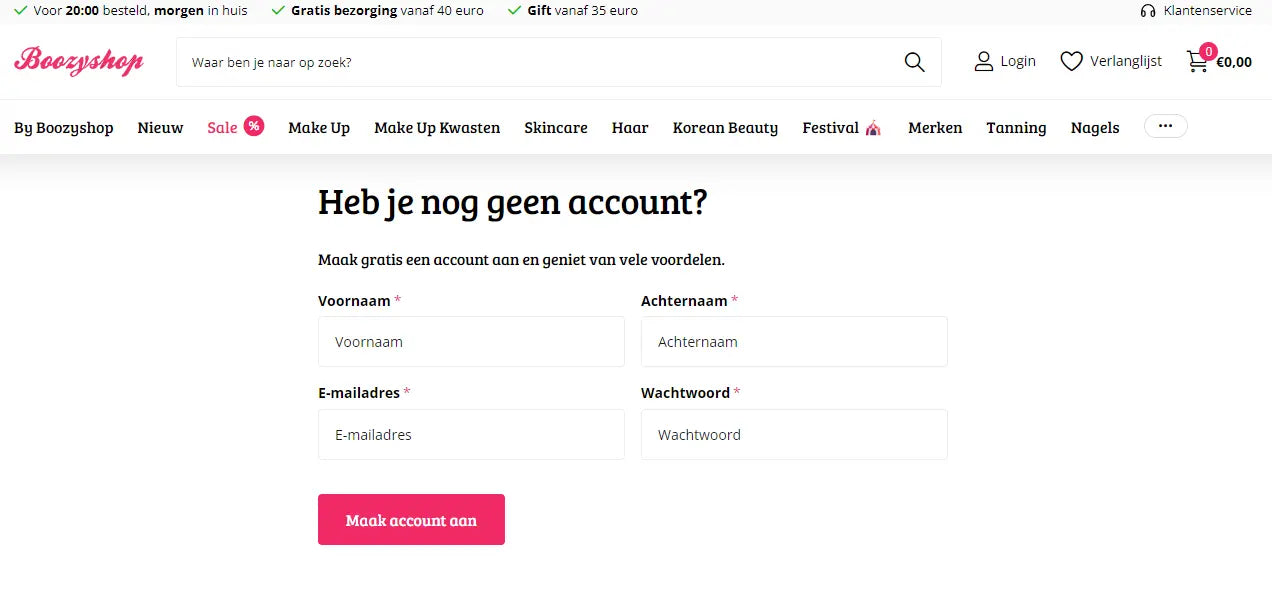Open the Tanning category
1272x590 pixels.
tap(1016, 128)
